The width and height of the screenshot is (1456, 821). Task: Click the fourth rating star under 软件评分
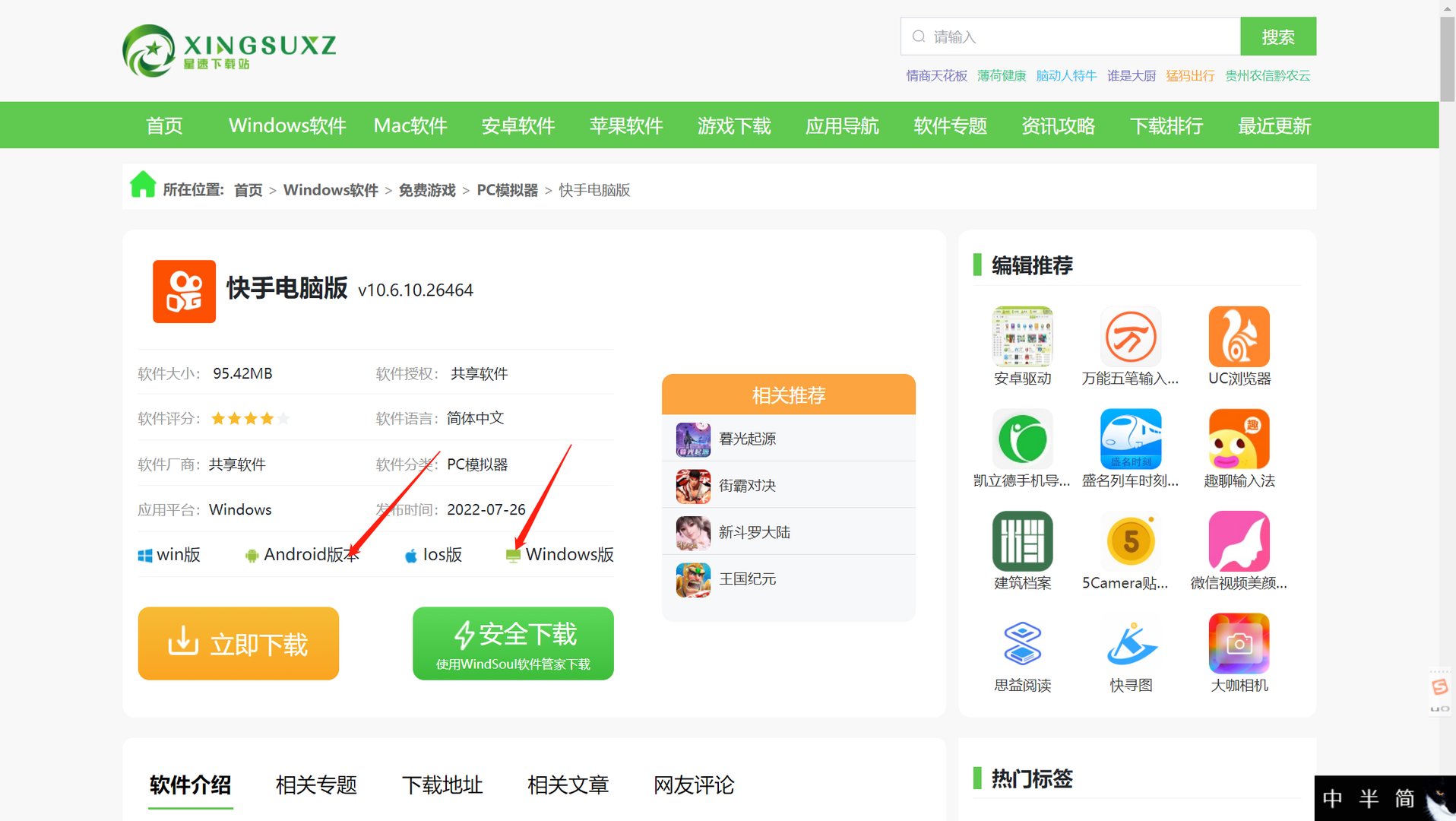[267, 418]
